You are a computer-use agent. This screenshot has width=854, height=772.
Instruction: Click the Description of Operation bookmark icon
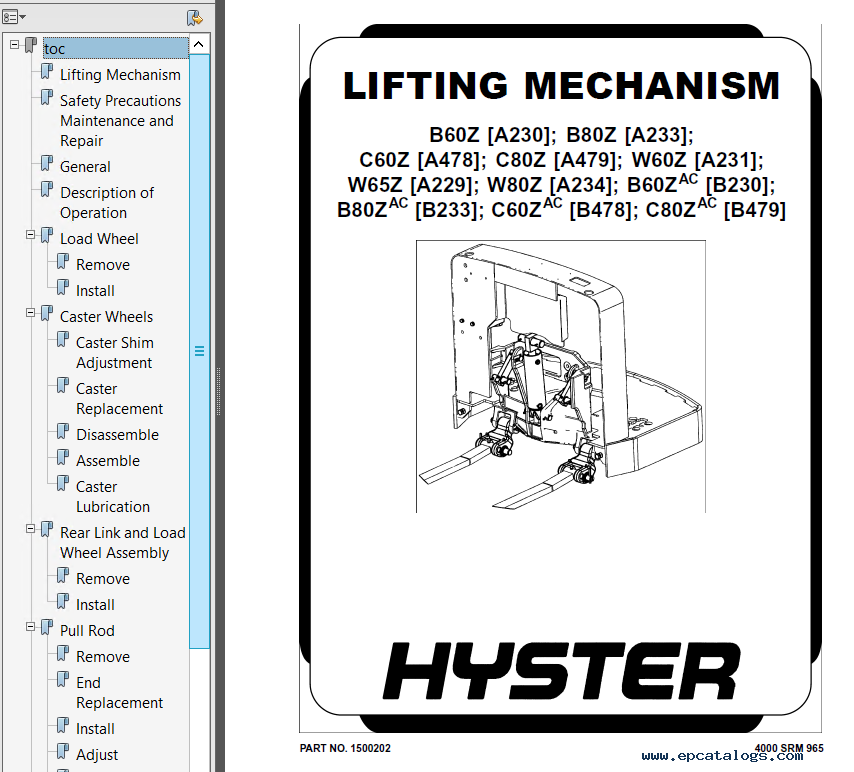pyautogui.click(x=47, y=190)
